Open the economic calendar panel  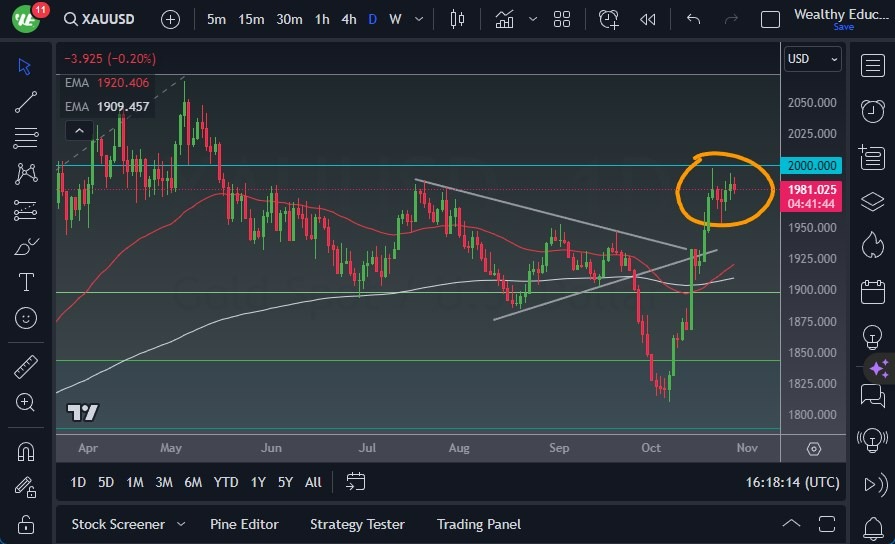[x=872, y=292]
